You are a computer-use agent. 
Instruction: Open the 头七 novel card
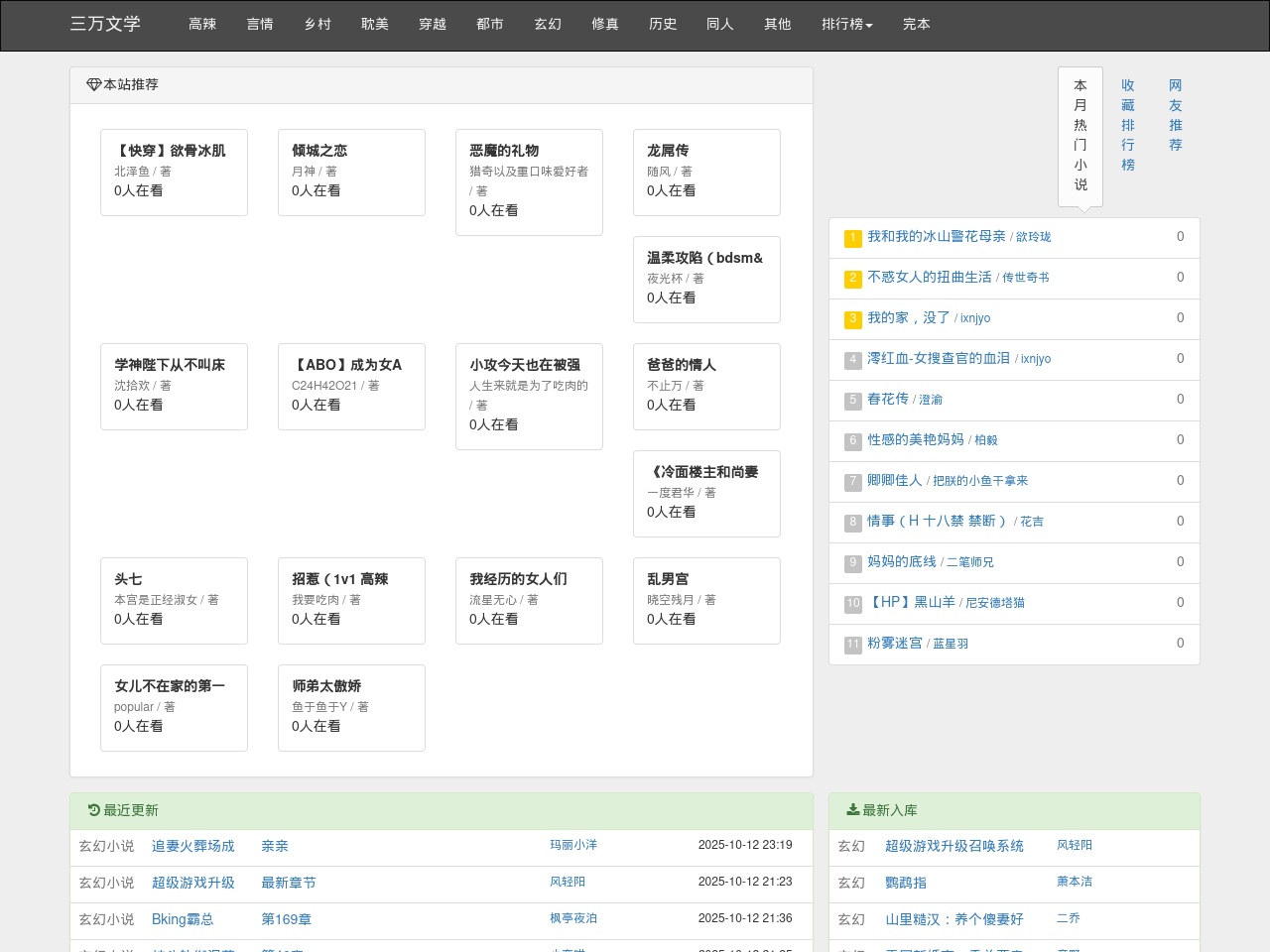[174, 600]
